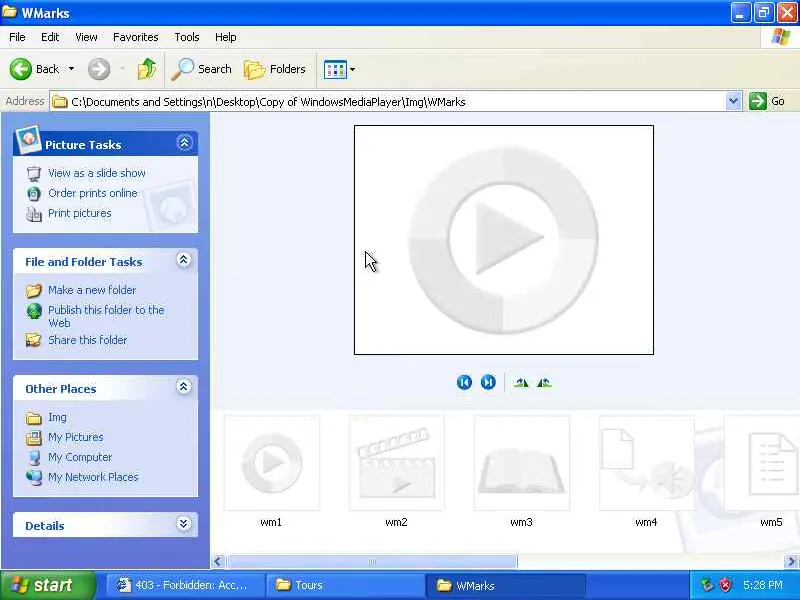Screen dimensions: 800x600
Task: Click the large preview image
Action: (x=504, y=240)
